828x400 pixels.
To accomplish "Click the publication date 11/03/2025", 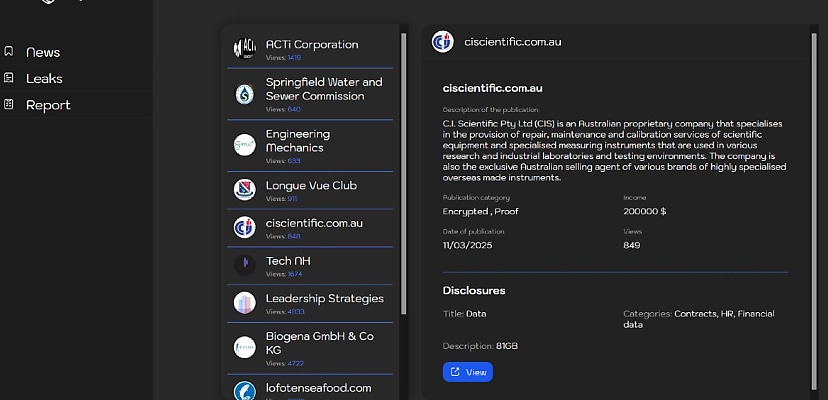I will [467, 245].
